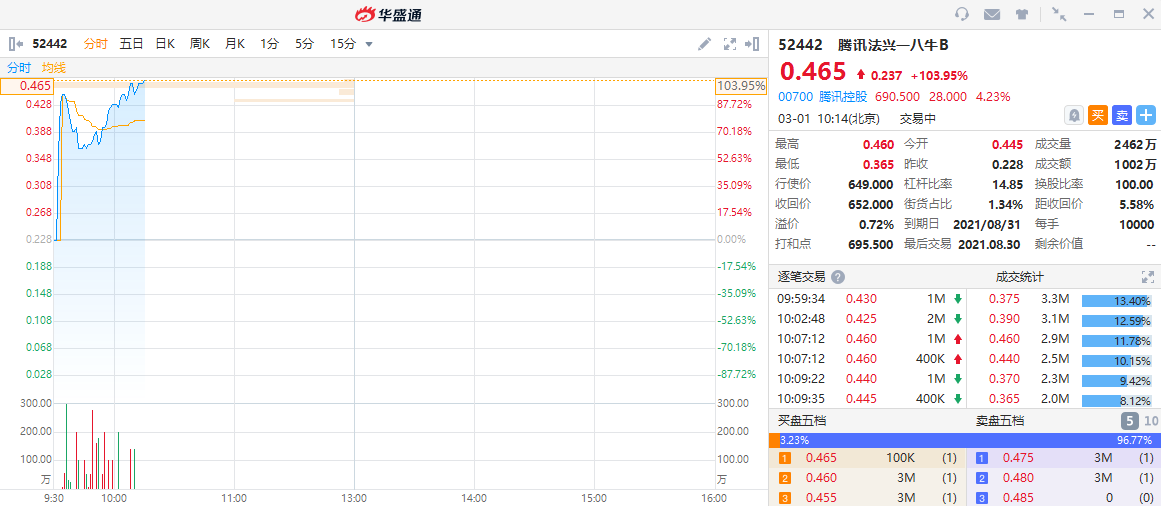Viewport: 1161px width, 506px height.
Task: Click the shrink window arrows icon
Action: (1059, 14)
